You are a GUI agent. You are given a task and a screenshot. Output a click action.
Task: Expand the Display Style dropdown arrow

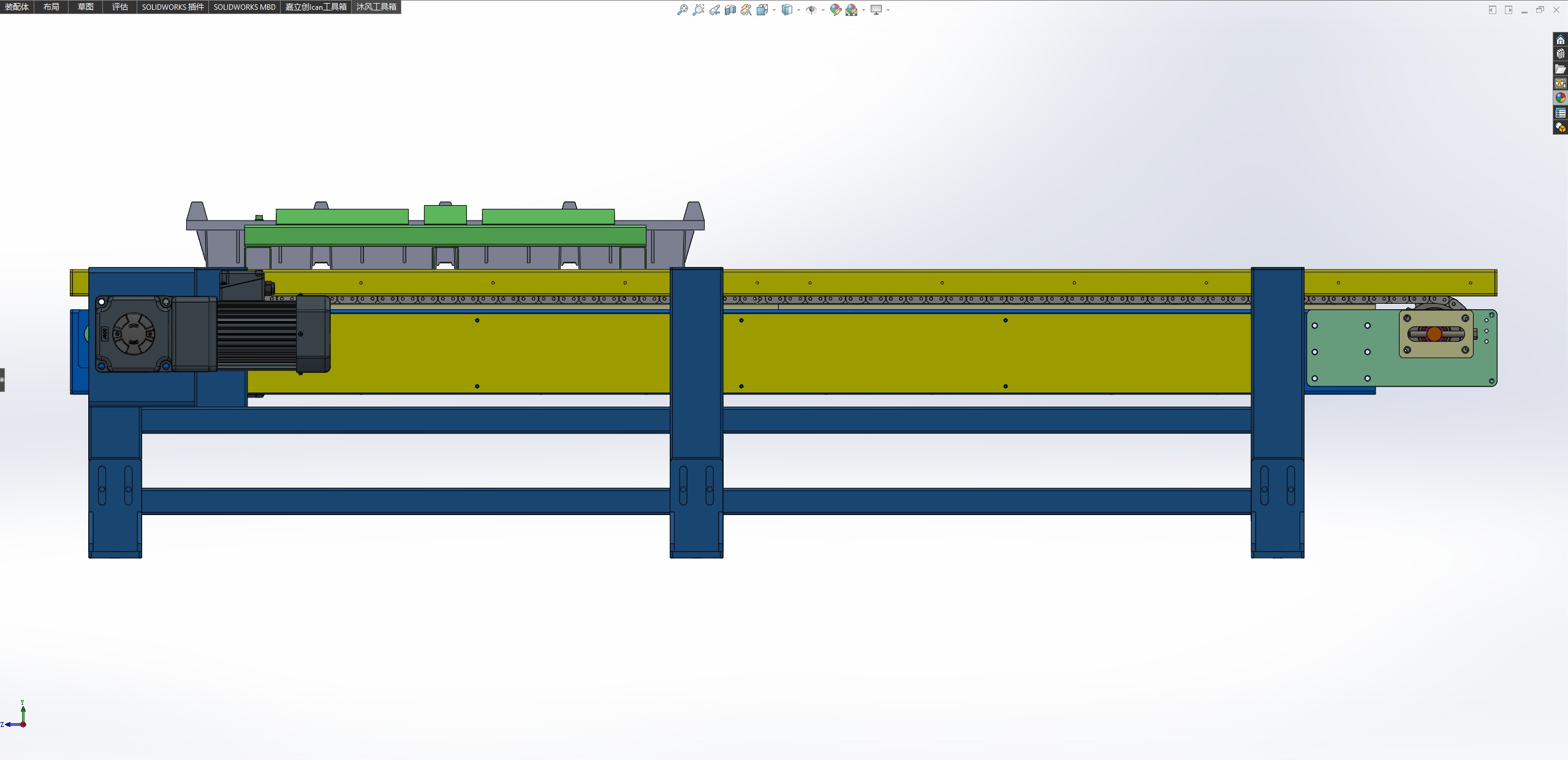[x=798, y=10]
